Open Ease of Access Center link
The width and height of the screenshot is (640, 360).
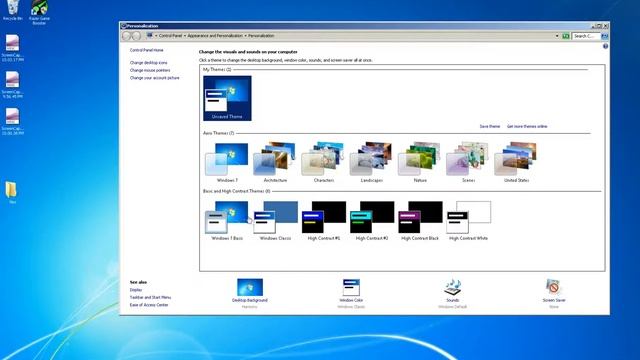pyautogui.click(x=149, y=305)
